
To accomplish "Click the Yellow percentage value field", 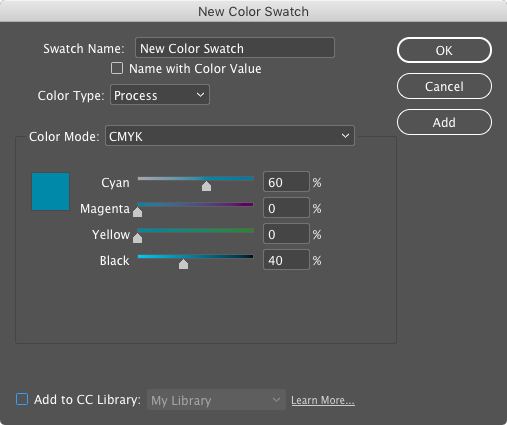I will coord(286,234).
